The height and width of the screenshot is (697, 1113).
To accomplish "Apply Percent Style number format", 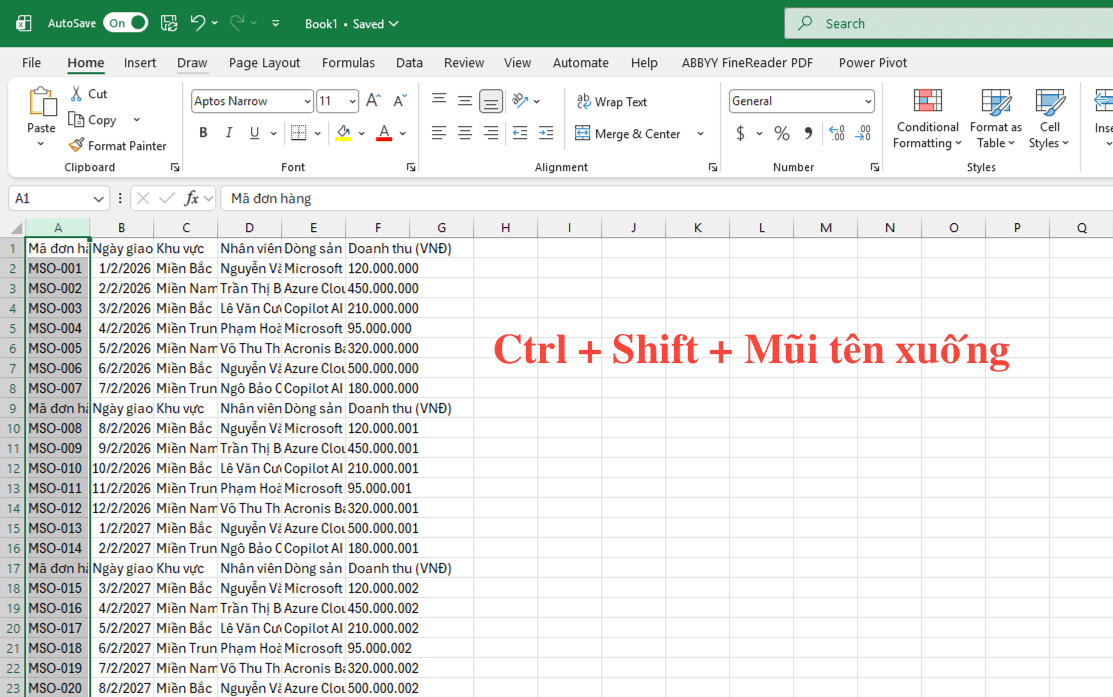I will 782,133.
